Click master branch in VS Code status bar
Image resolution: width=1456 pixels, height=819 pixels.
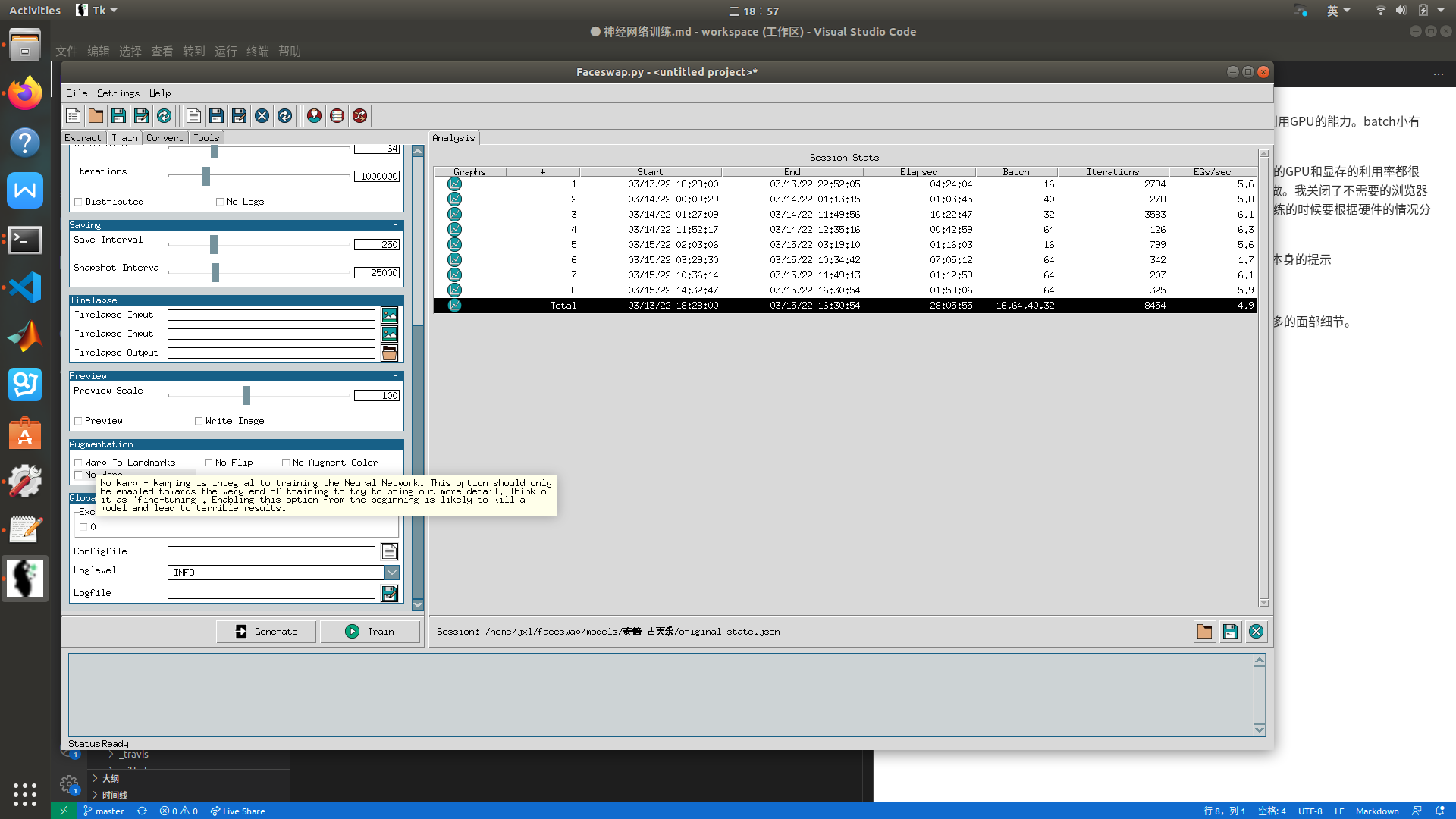[x=104, y=811]
